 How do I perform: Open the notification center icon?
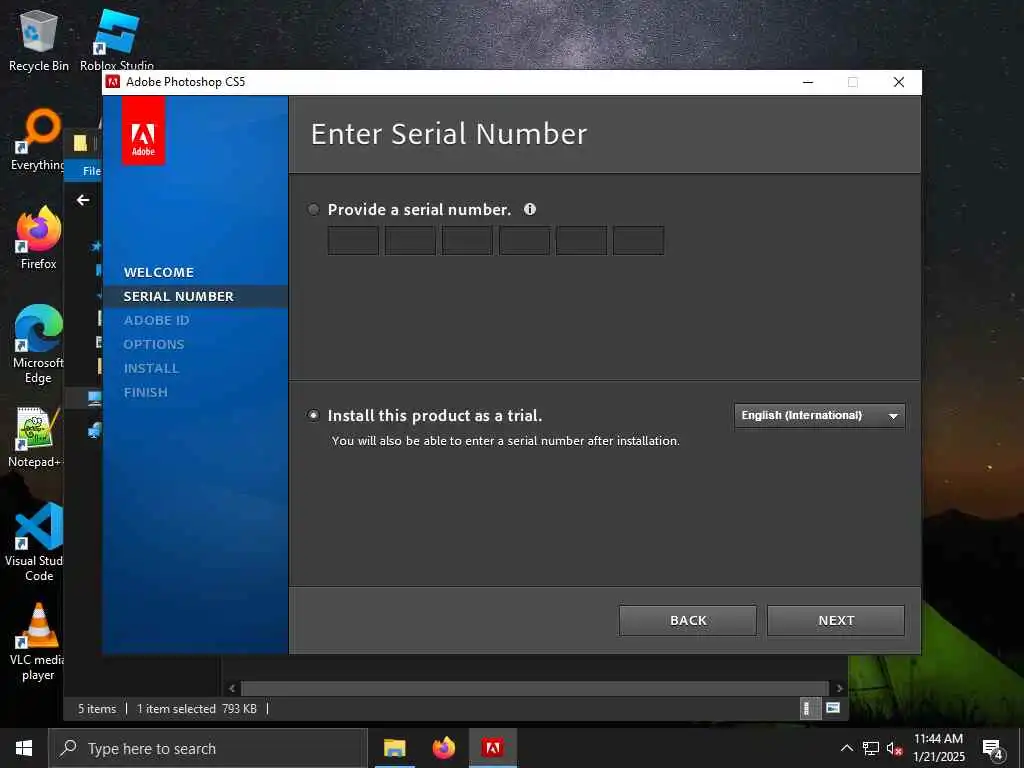pos(993,749)
